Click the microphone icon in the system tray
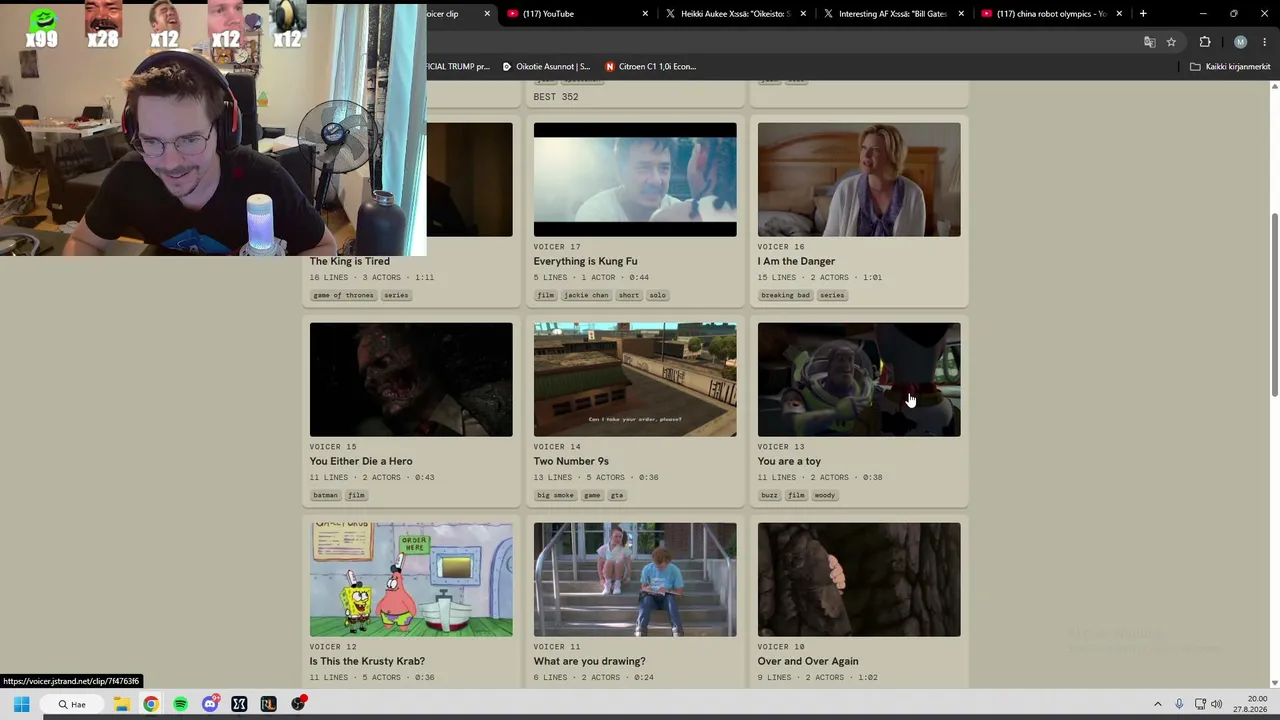 tap(1179, 704)
